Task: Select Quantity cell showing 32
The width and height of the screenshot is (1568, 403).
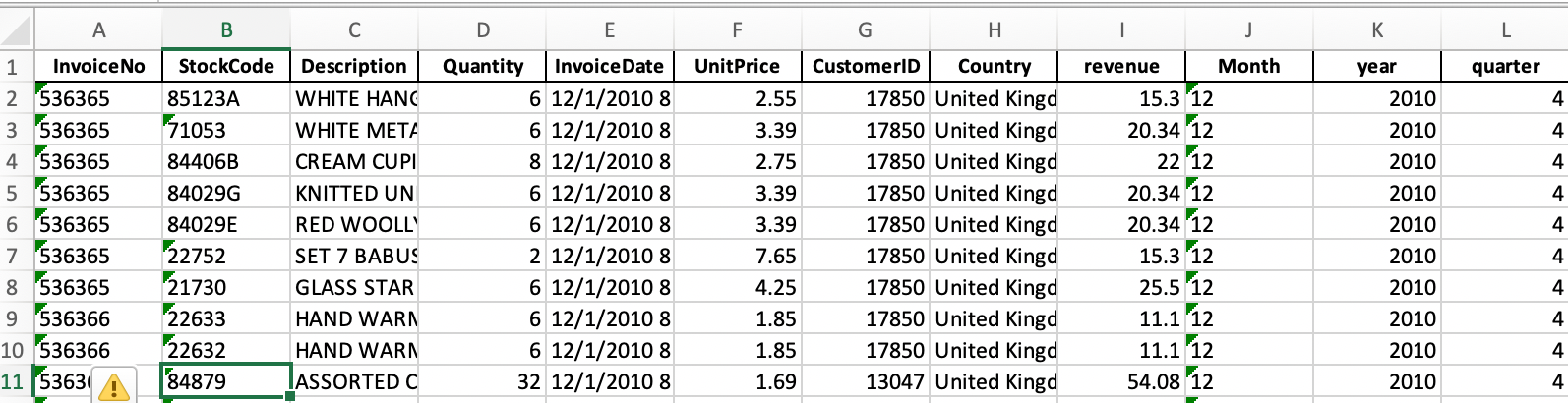Action: pos(482,381)
